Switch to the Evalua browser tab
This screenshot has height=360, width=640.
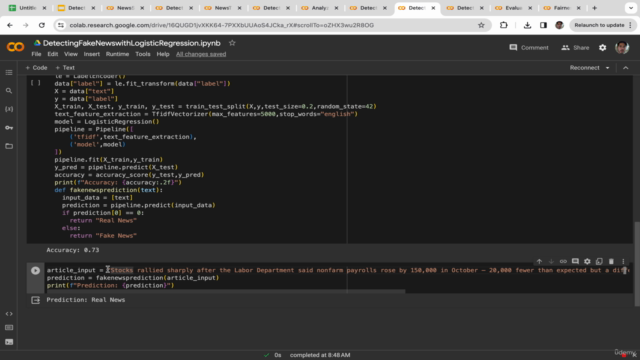pos(513,8)
